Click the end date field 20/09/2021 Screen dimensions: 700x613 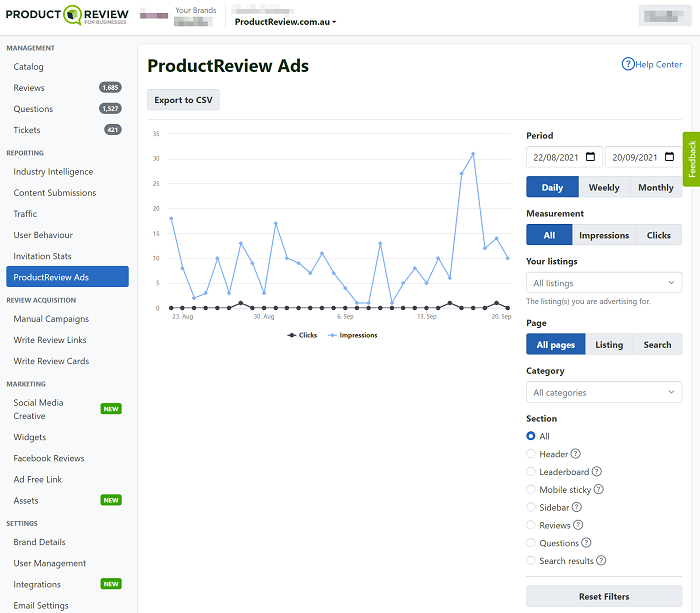[x=643, y=157]
